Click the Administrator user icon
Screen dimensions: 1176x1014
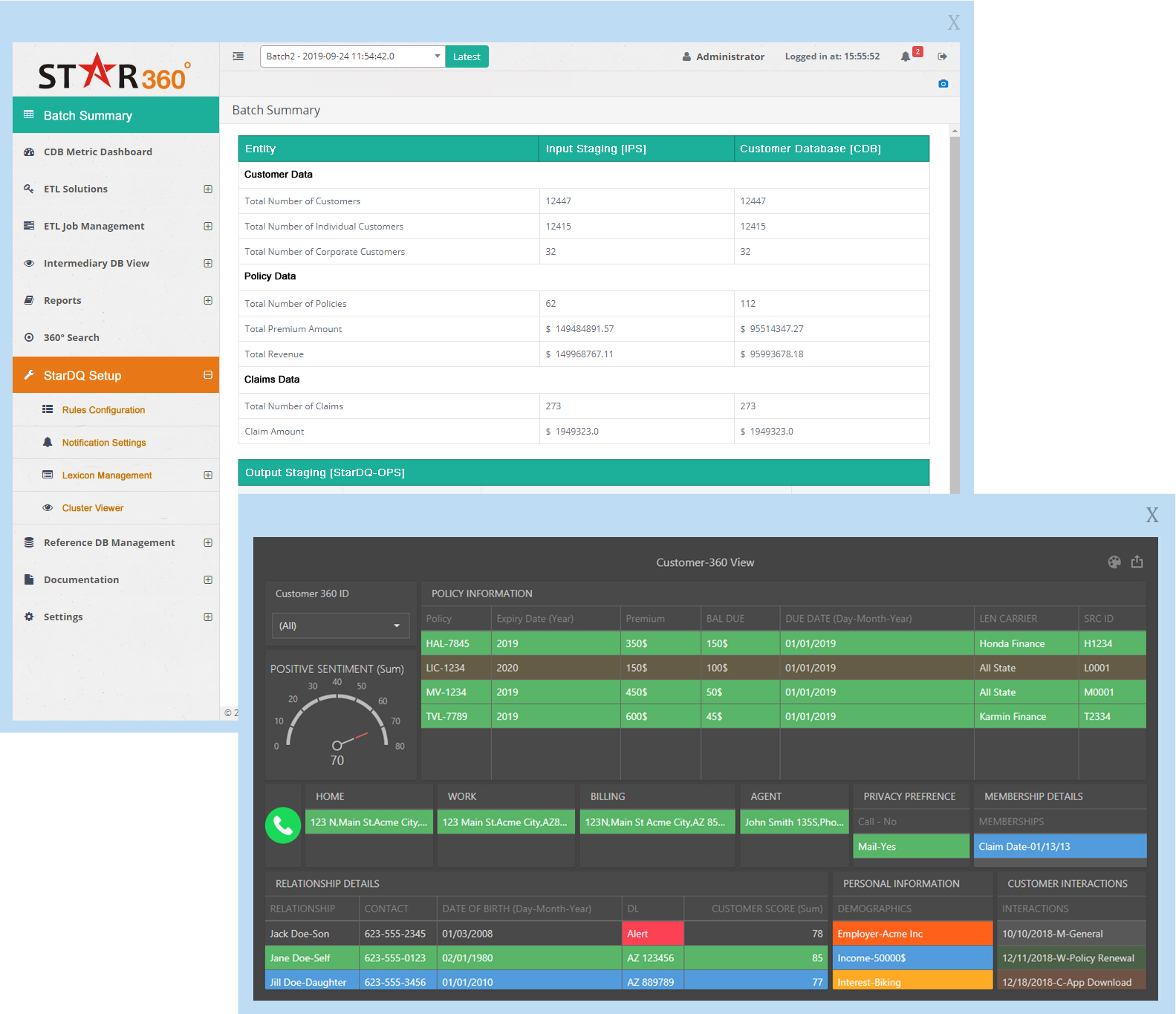click(686, 57)
